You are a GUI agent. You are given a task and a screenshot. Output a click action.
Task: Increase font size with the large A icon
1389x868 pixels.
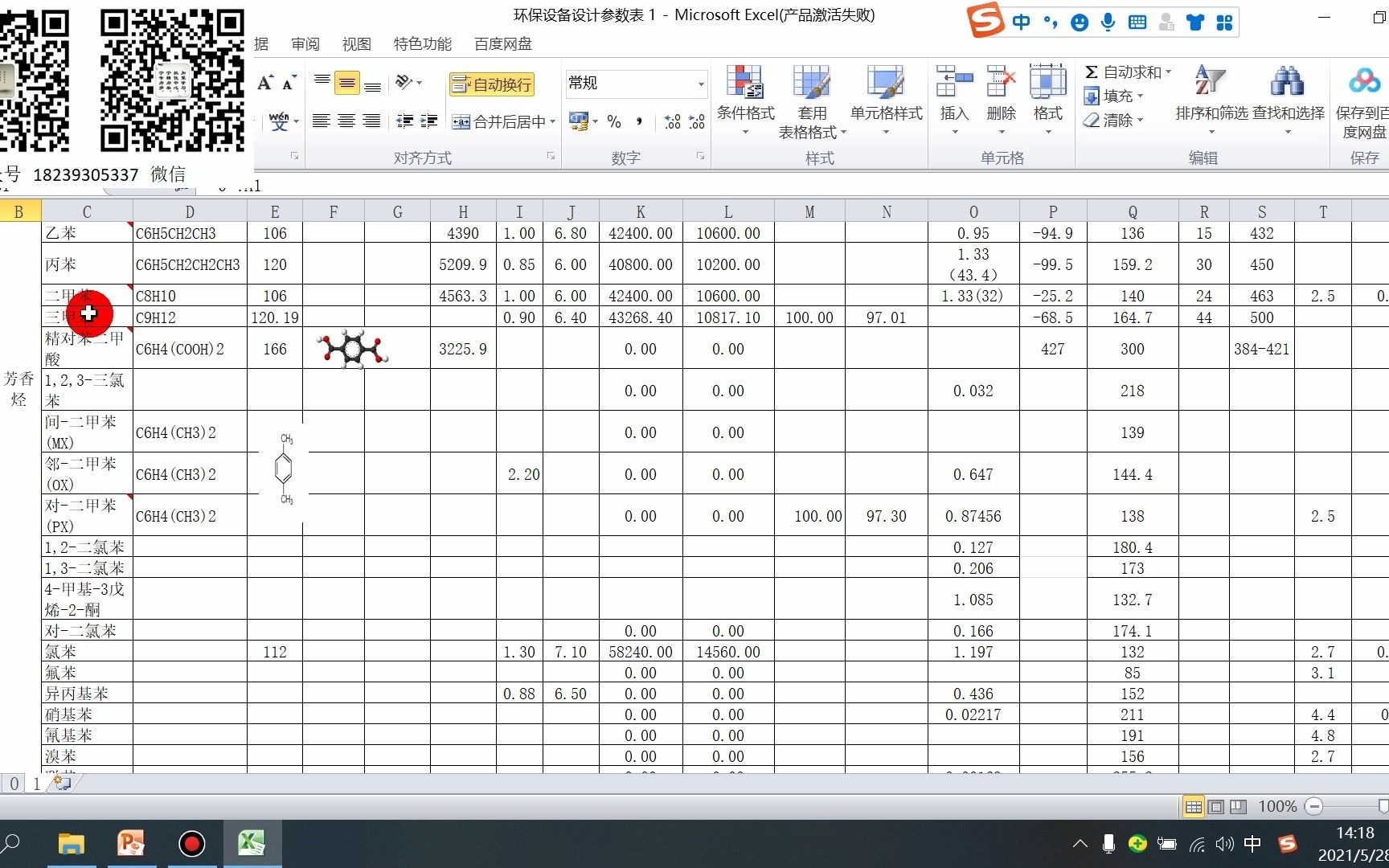(265, 83)
